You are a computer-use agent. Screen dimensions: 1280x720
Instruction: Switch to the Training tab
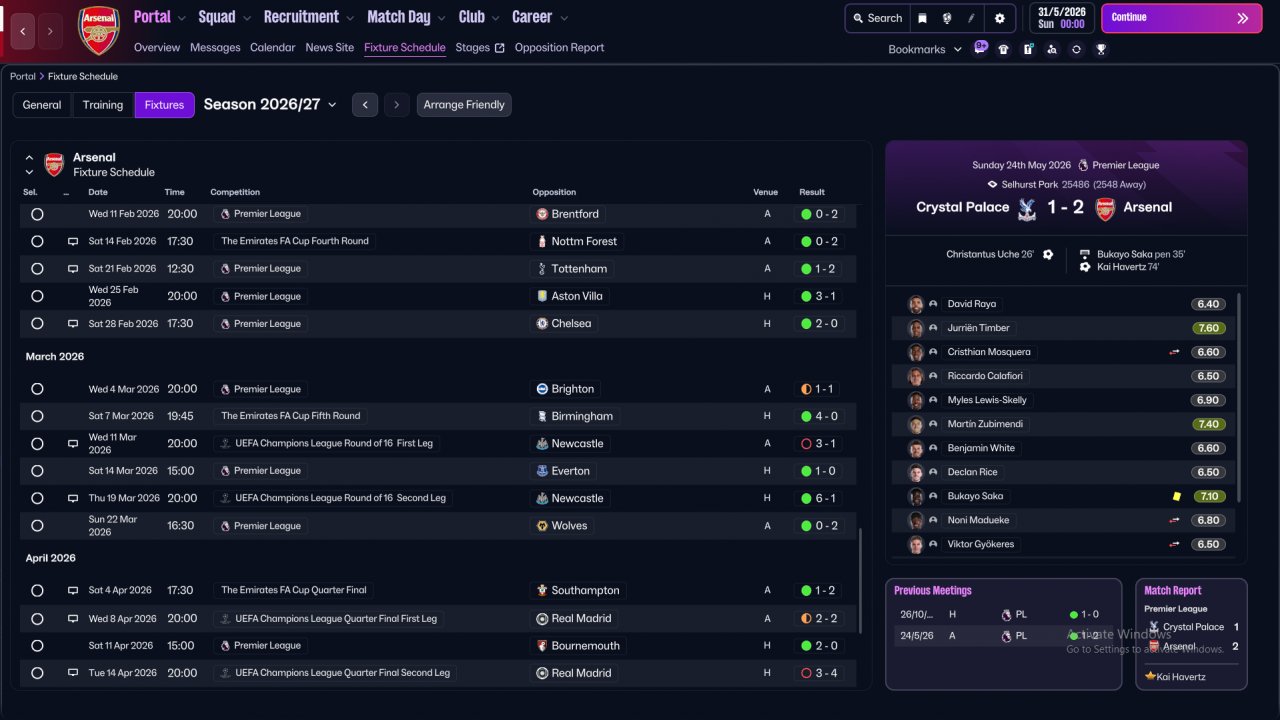[x=103, y=105]
